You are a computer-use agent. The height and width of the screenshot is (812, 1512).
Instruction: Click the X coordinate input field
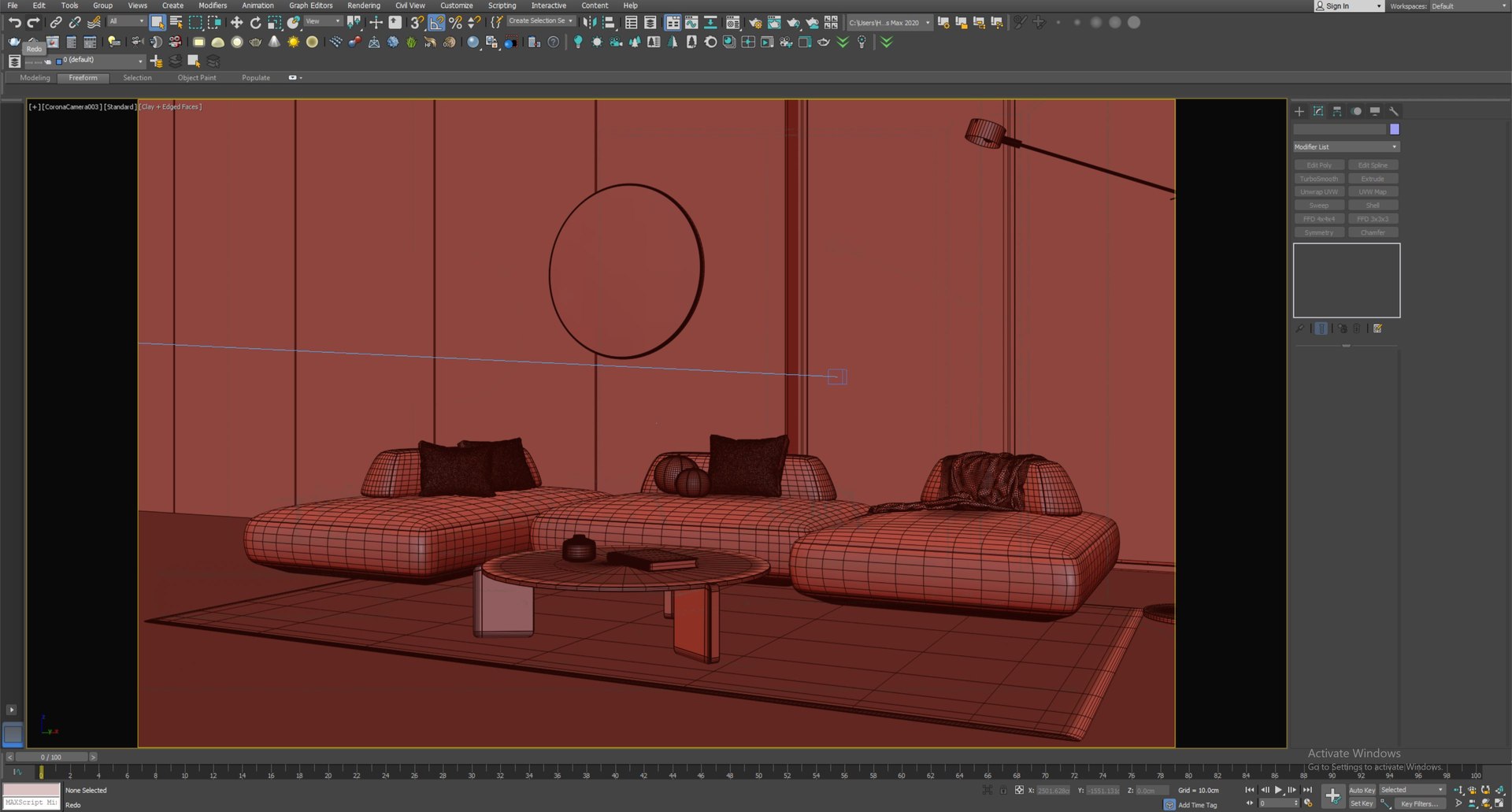(1054, 791)
